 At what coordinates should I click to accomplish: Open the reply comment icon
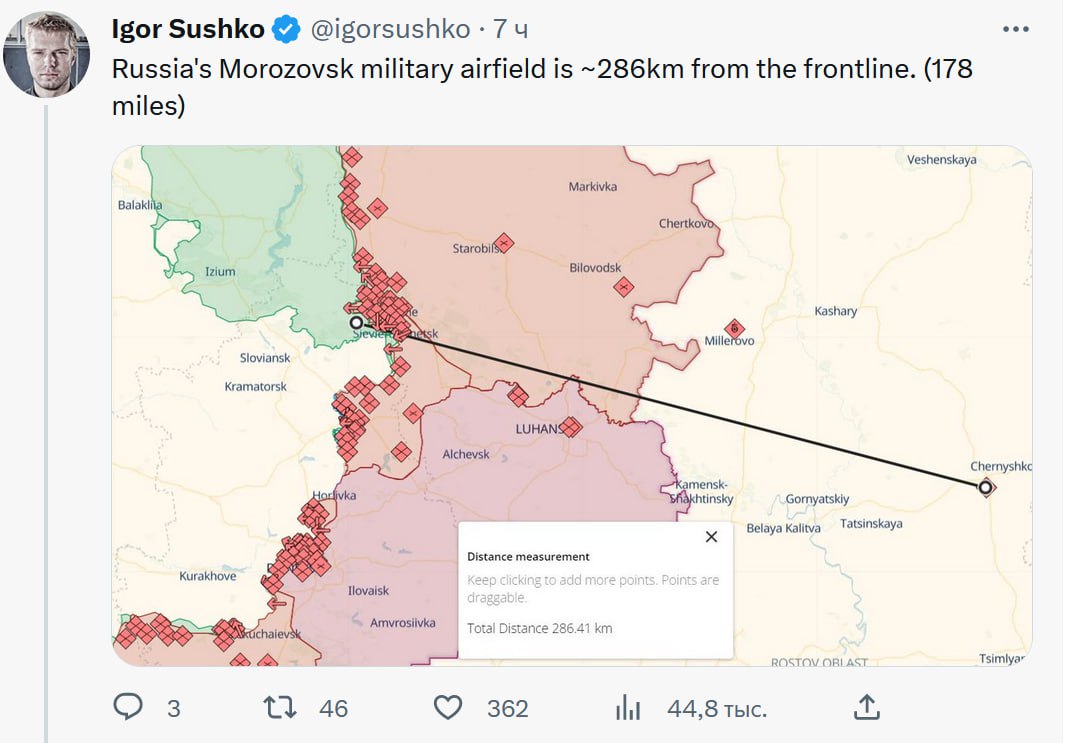[x=128, y=707]
